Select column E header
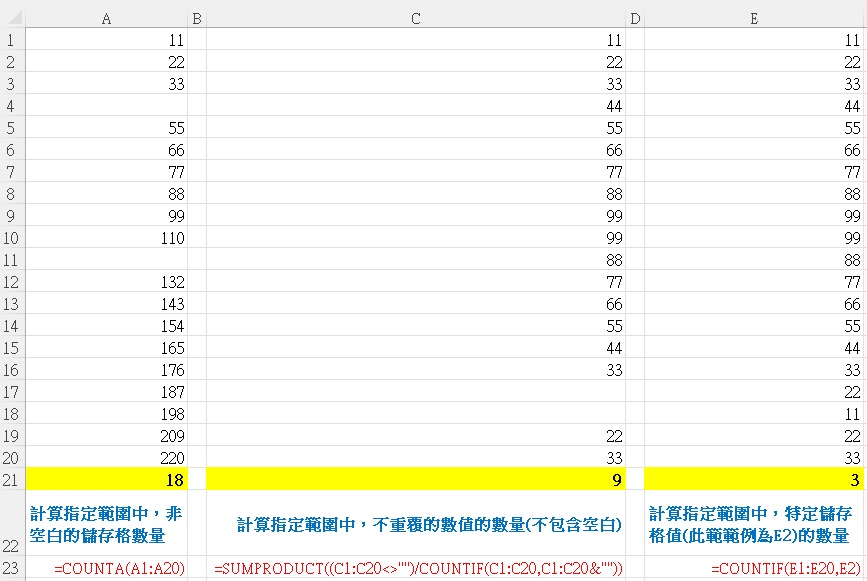 pos(753,18)
